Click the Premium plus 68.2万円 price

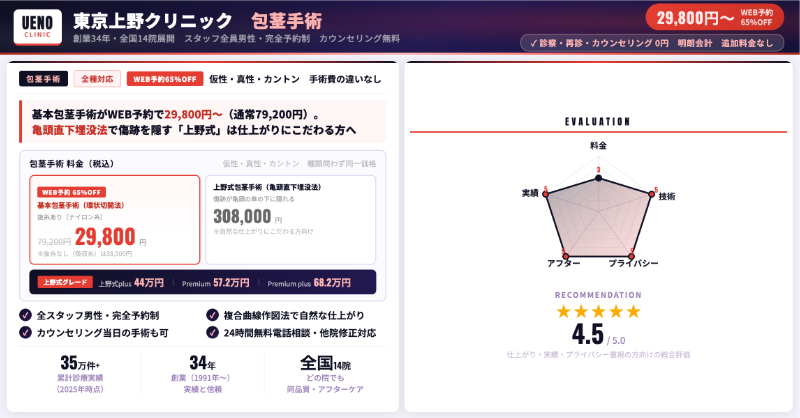pos(316,283)
